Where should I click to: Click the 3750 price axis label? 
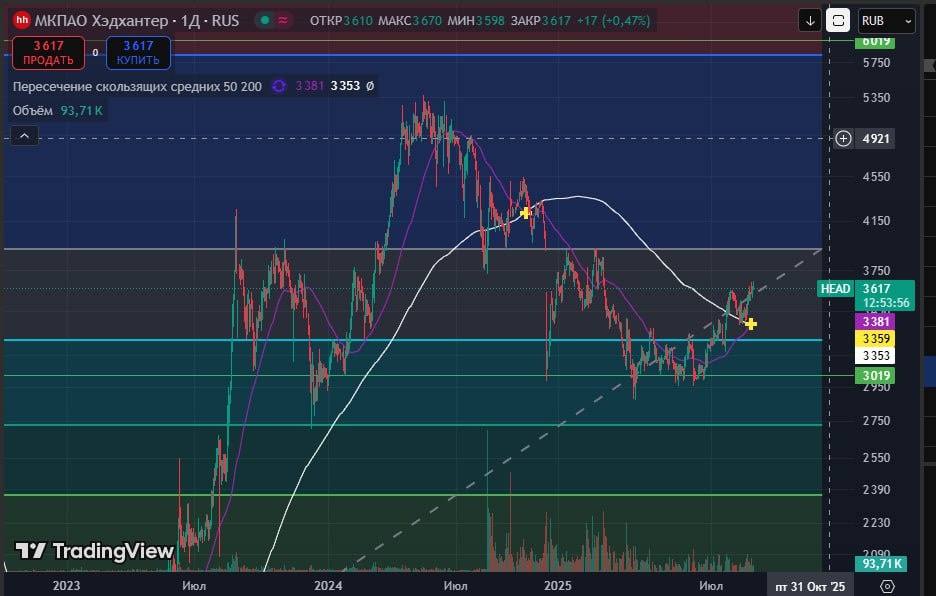tap(876, 271)
